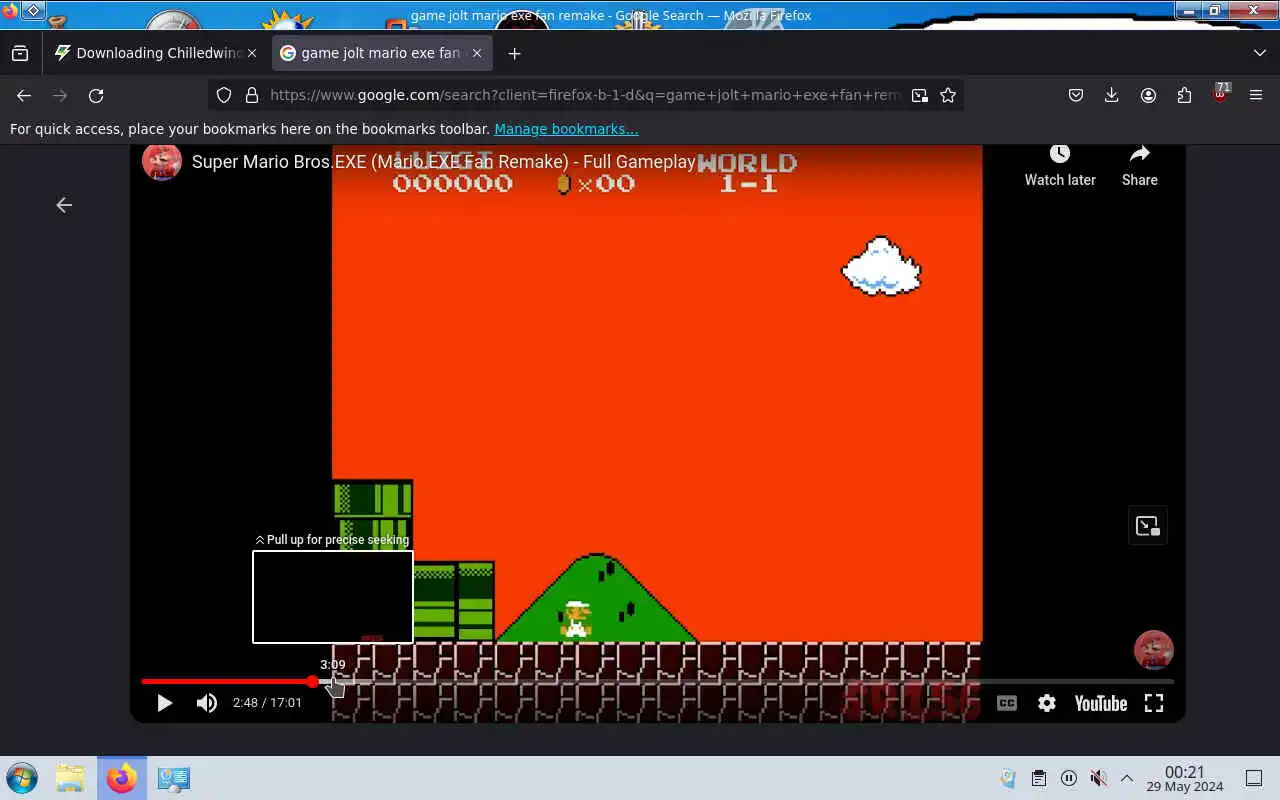Viewport: 1280px width, 800px height.
Task: Click the seek preview thumbnail
Action: (x=333, y=597)
